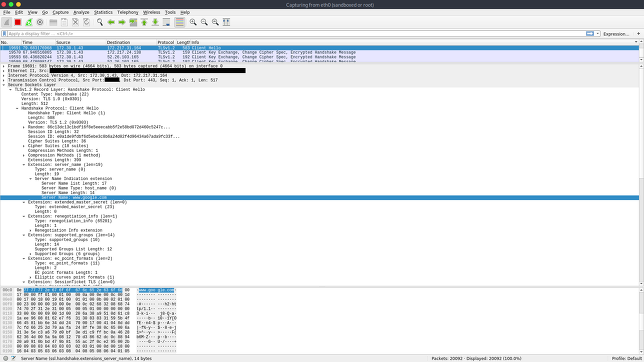Screen dimensions: 644x362
Task: Collapse Extension: renegotiation_info node
Action: coord(23,216)
